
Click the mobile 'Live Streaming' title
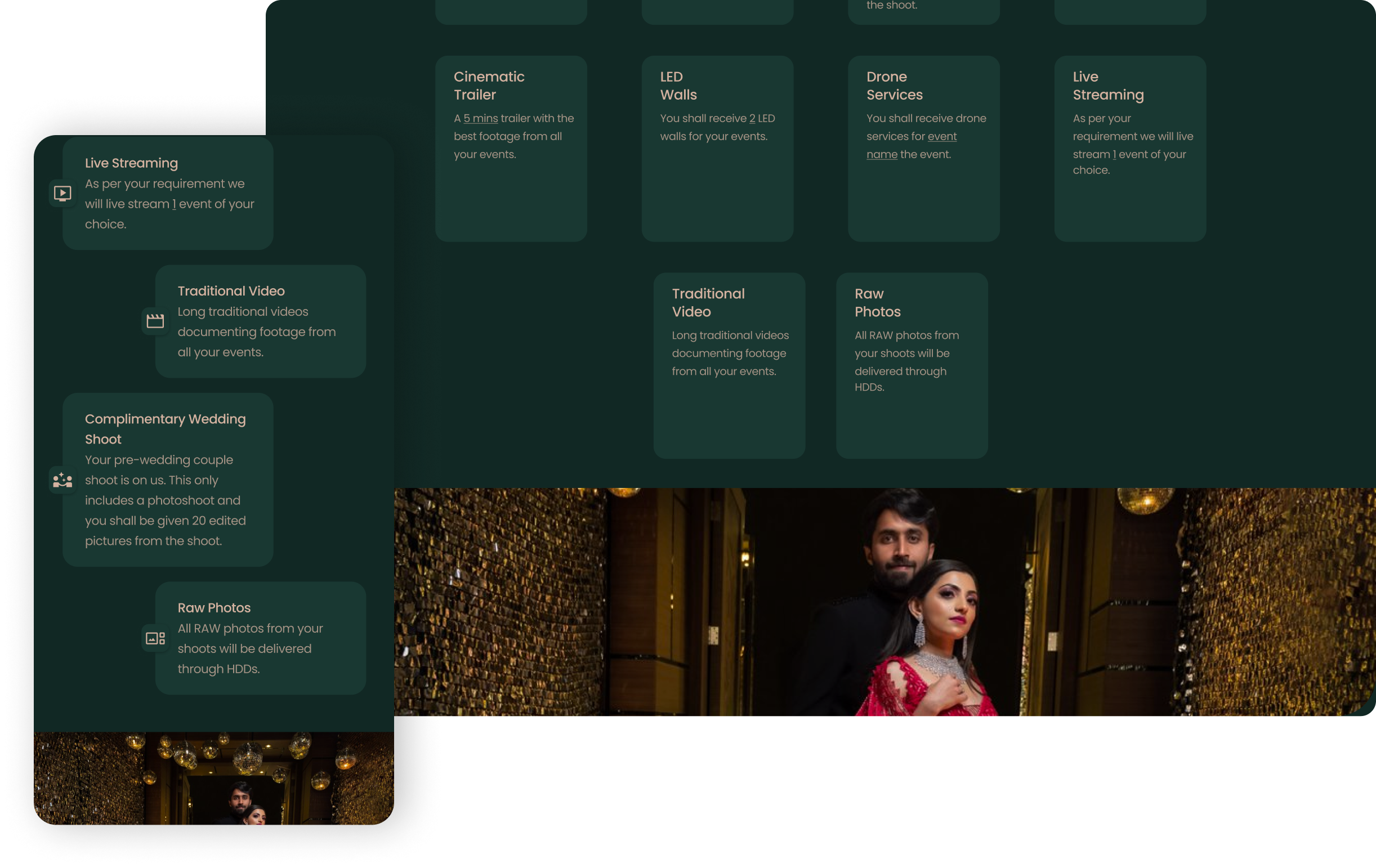131,163
